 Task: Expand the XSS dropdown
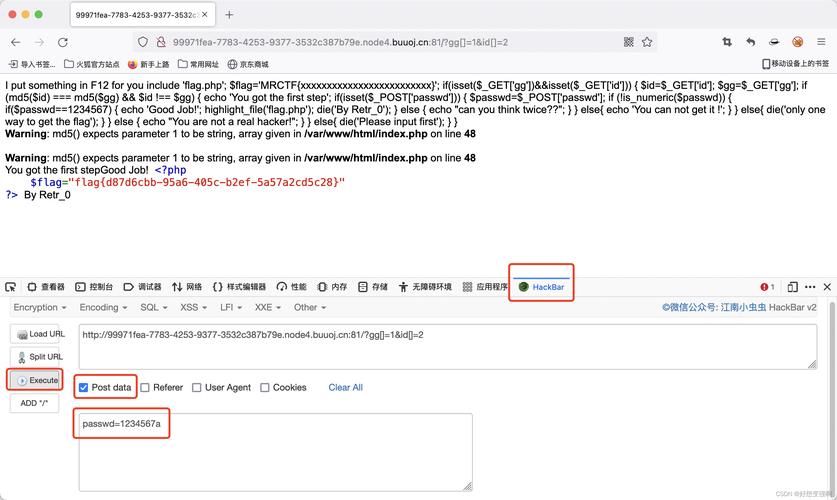coord(193,307)
